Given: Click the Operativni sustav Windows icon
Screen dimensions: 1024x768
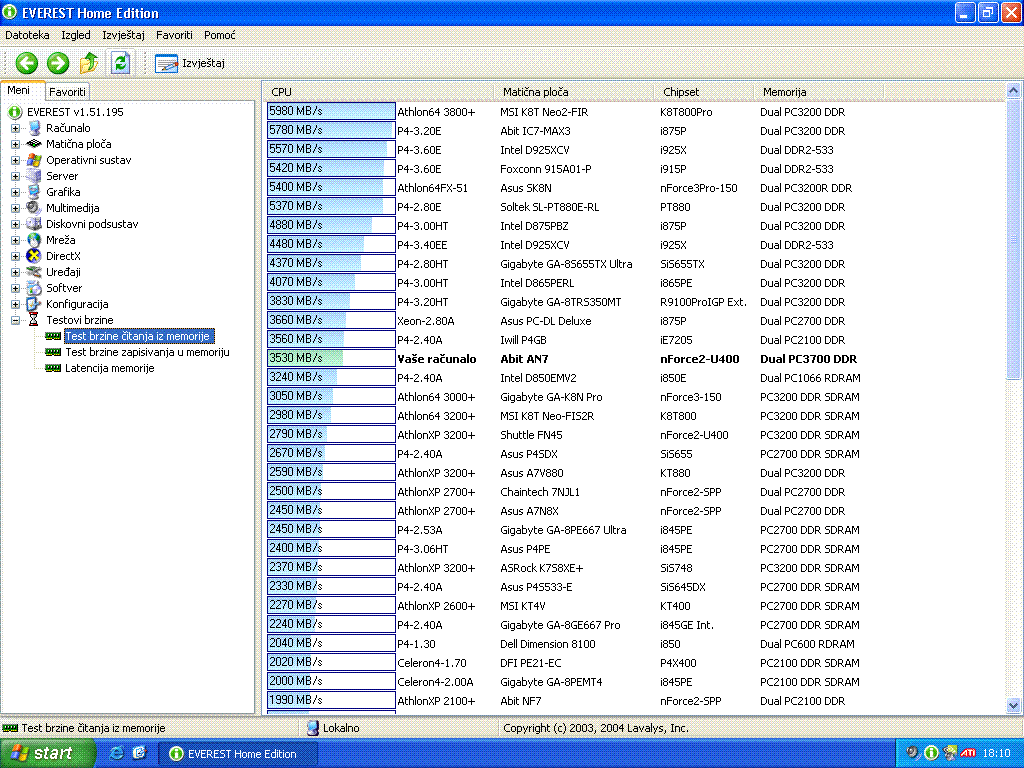Looking at the screenshot, I should click(x=35, y=160).
